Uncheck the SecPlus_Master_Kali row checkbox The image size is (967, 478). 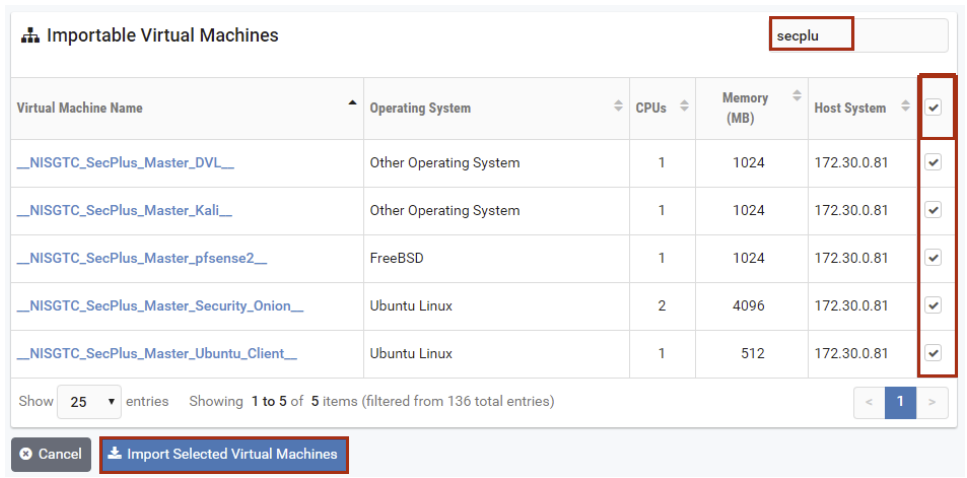[934, 210]
